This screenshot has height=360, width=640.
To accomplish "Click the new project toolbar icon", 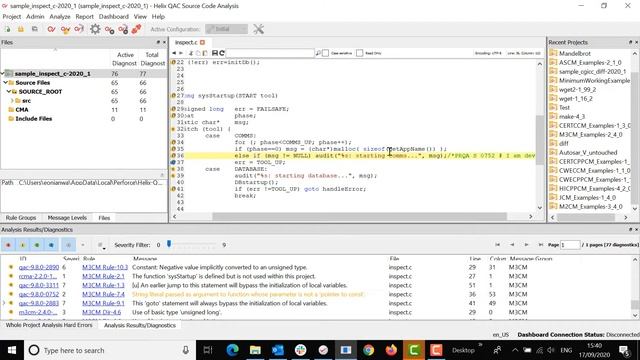I will [8, 29].
